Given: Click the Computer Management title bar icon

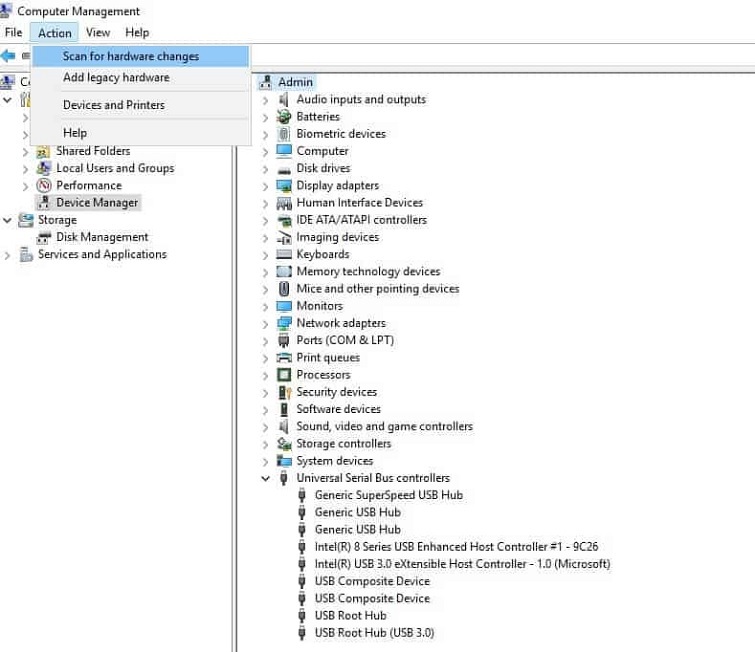Looking at the screenshot, I should point(6,10).
